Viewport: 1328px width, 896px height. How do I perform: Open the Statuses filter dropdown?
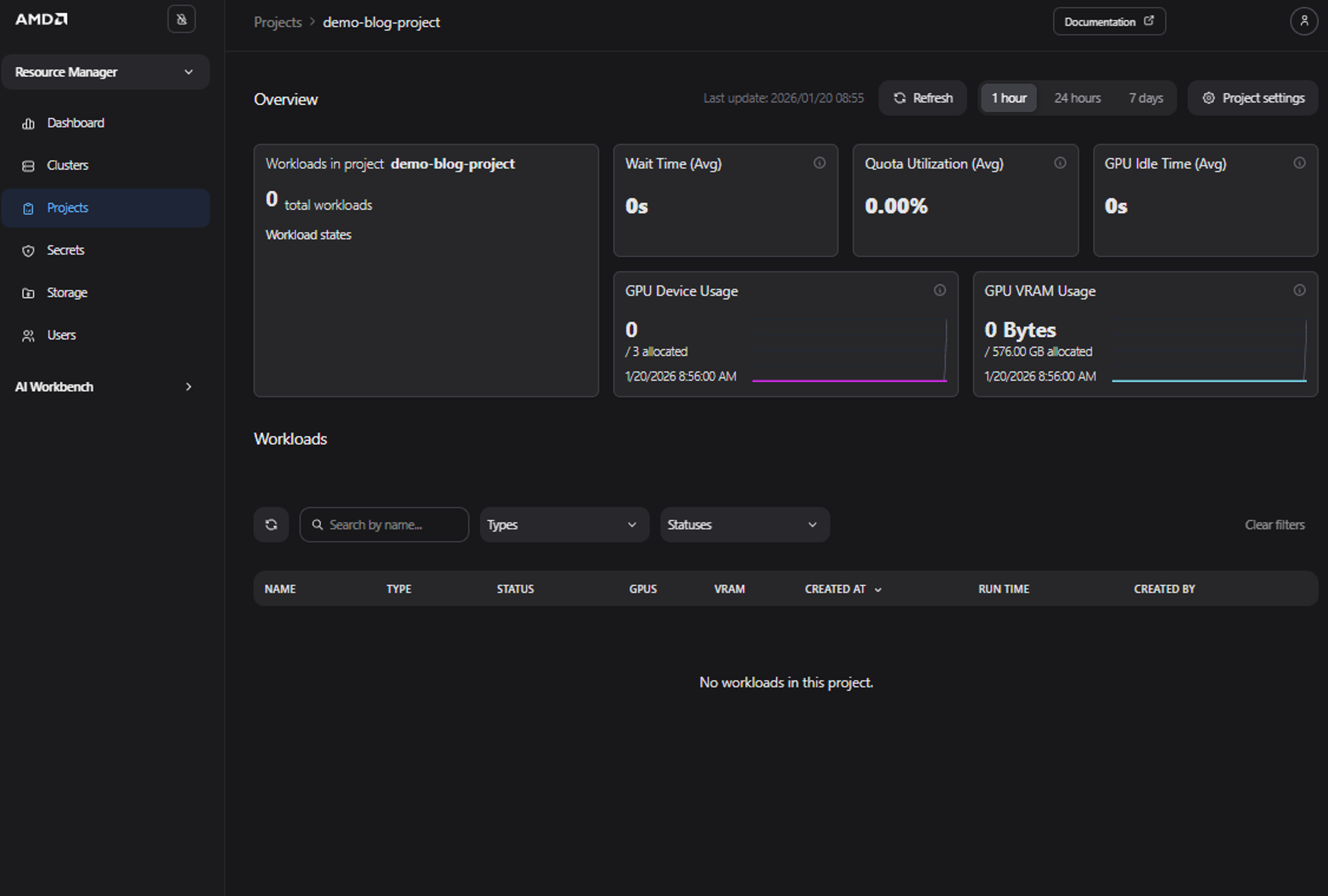(745, 525)
